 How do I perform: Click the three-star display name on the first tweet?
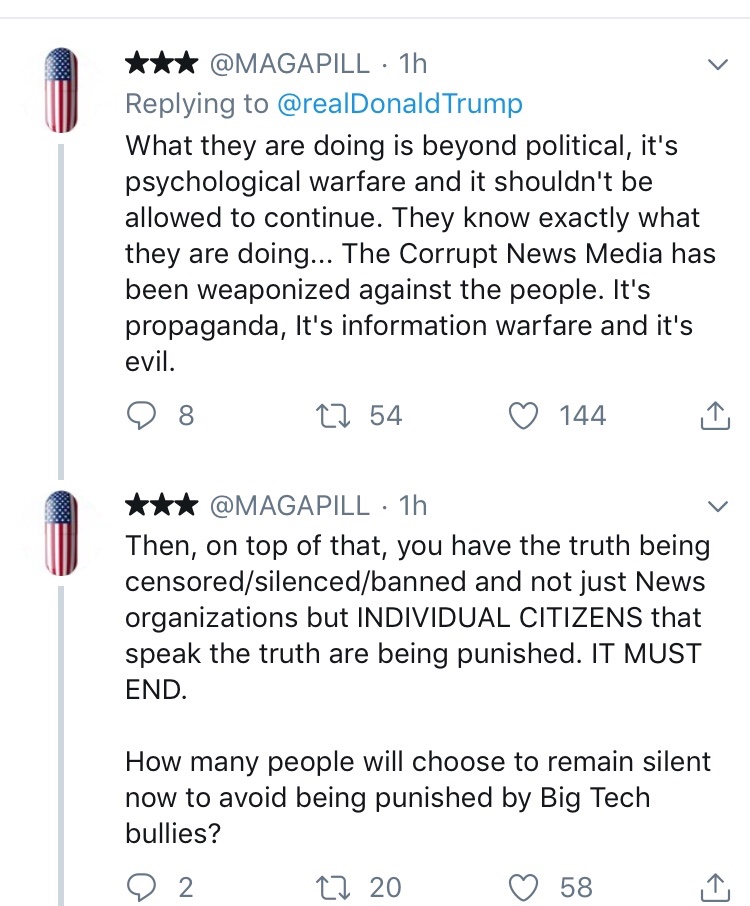click(x=160, y=65)
